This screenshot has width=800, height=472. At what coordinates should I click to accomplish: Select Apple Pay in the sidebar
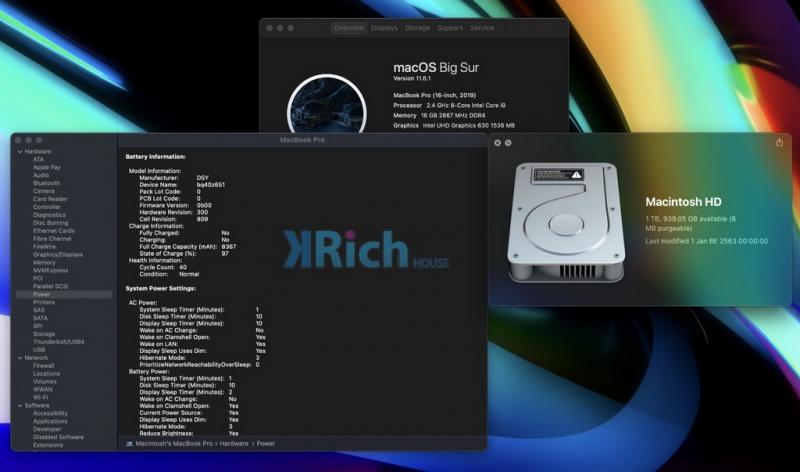coord(47,167)
